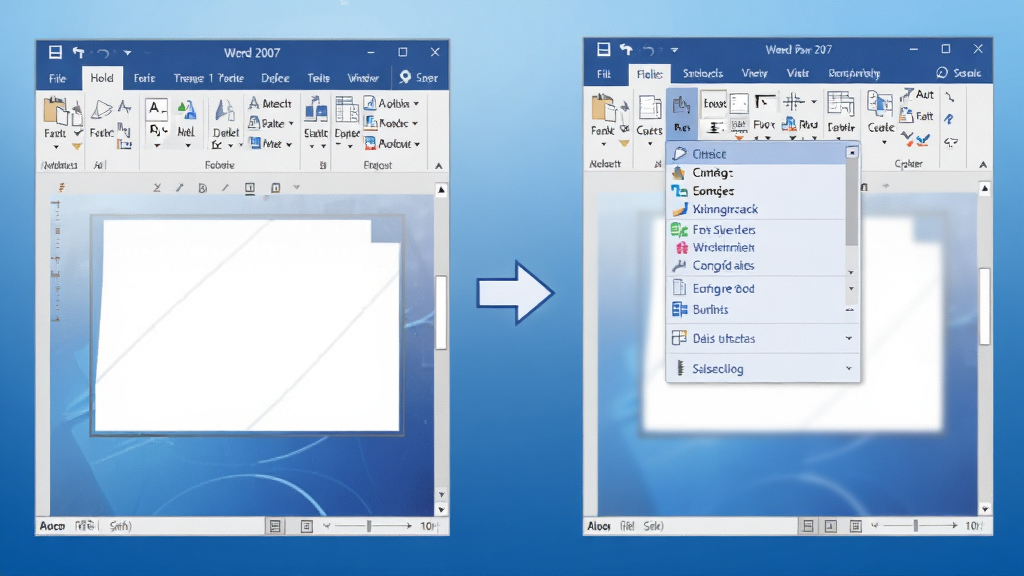Open the Met dropdown arrow in left ribbon
This screenshot has height=576, width=1024.
[289, 144]
